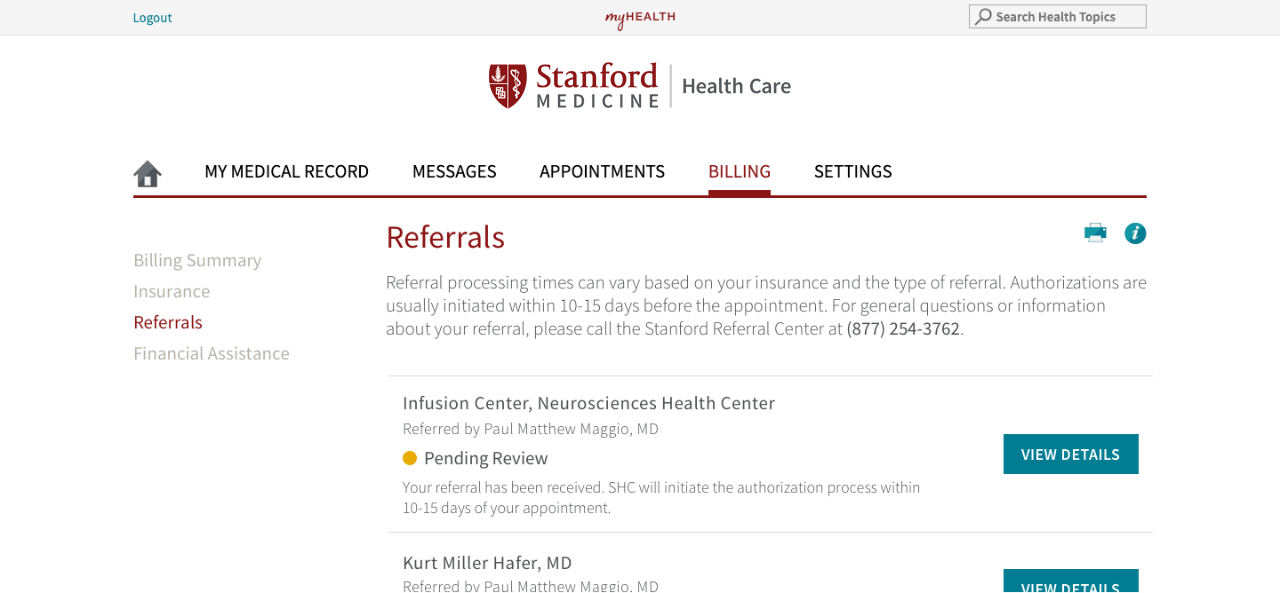This screenshot has width=1280, height=593.
Task: Click the Search Health Topics field
Action: coord(1058,17)
